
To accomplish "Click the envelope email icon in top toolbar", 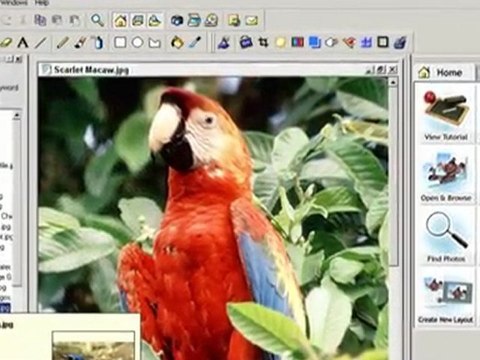I will [252, 21].
